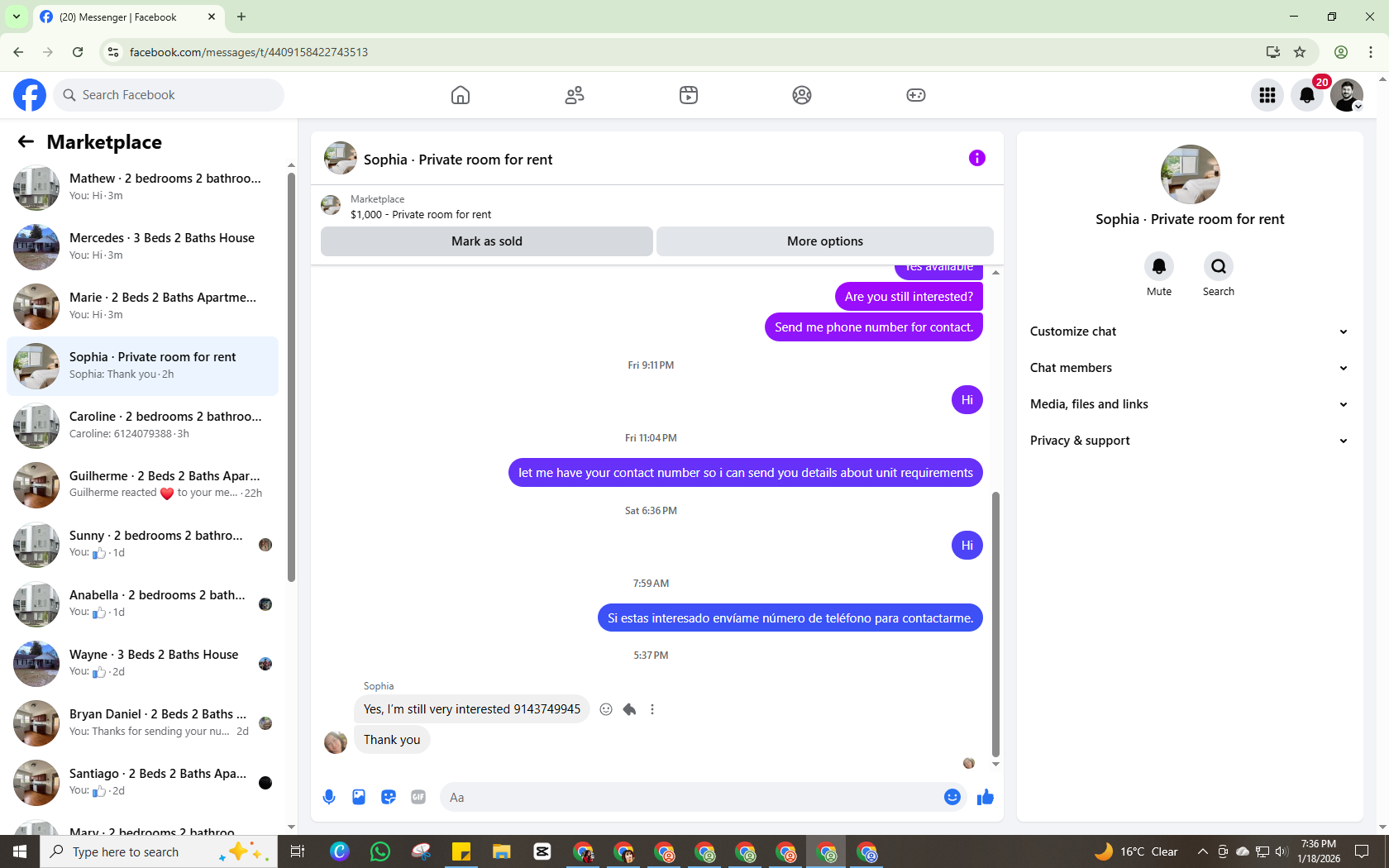Choose a GIF icon
The height and width of the screenshot is (868, 1389).
click(x=418, y=797)
